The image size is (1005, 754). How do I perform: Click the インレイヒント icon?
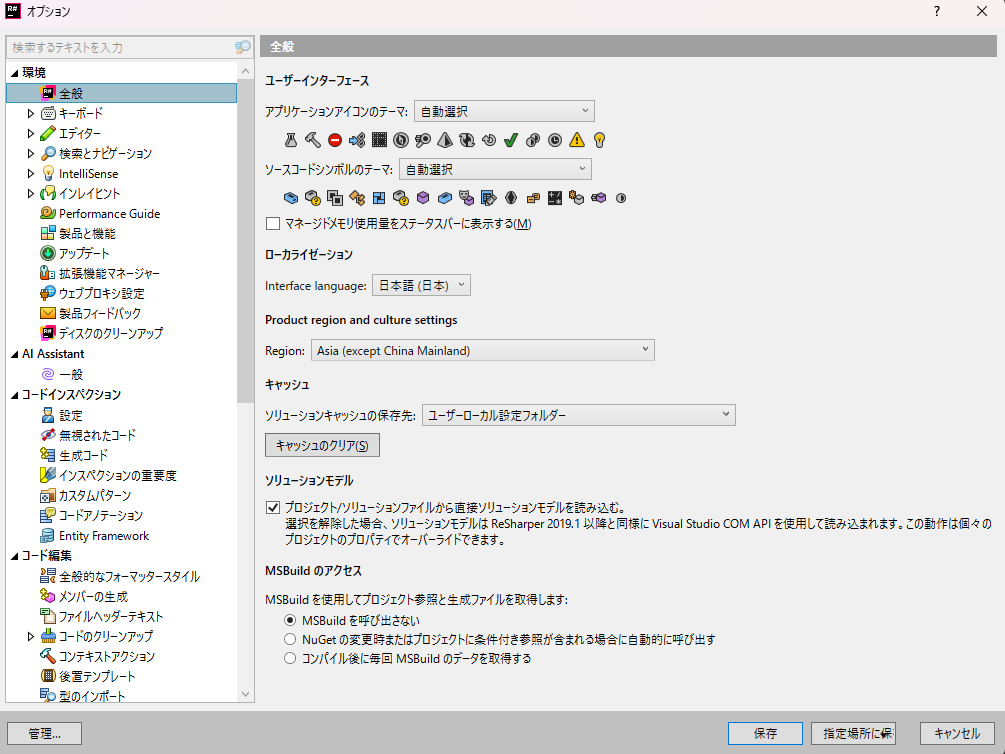tap(48, 194)
